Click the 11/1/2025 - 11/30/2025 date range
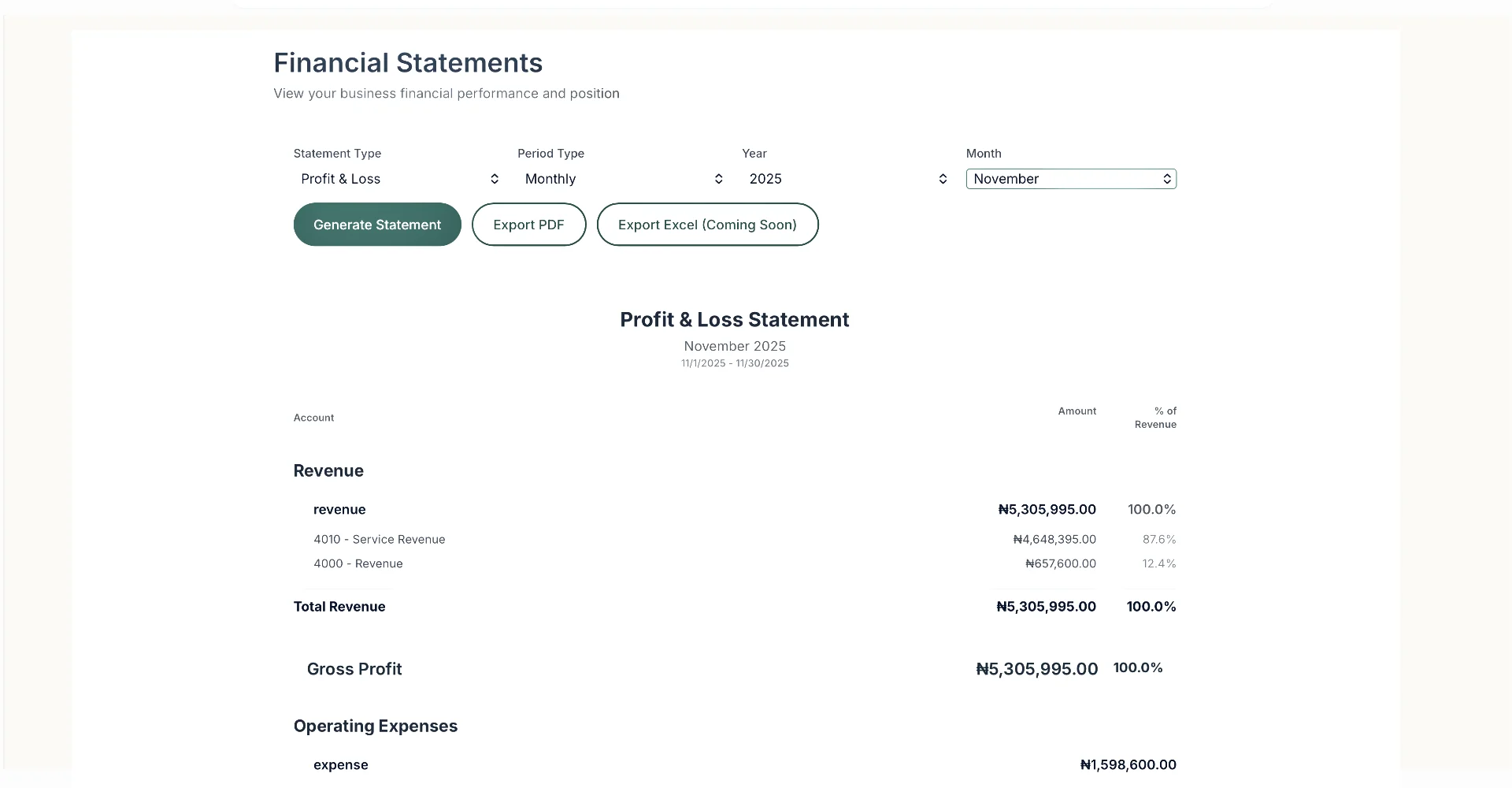Viewport: 1512px width, 788px height. (735, 363)
